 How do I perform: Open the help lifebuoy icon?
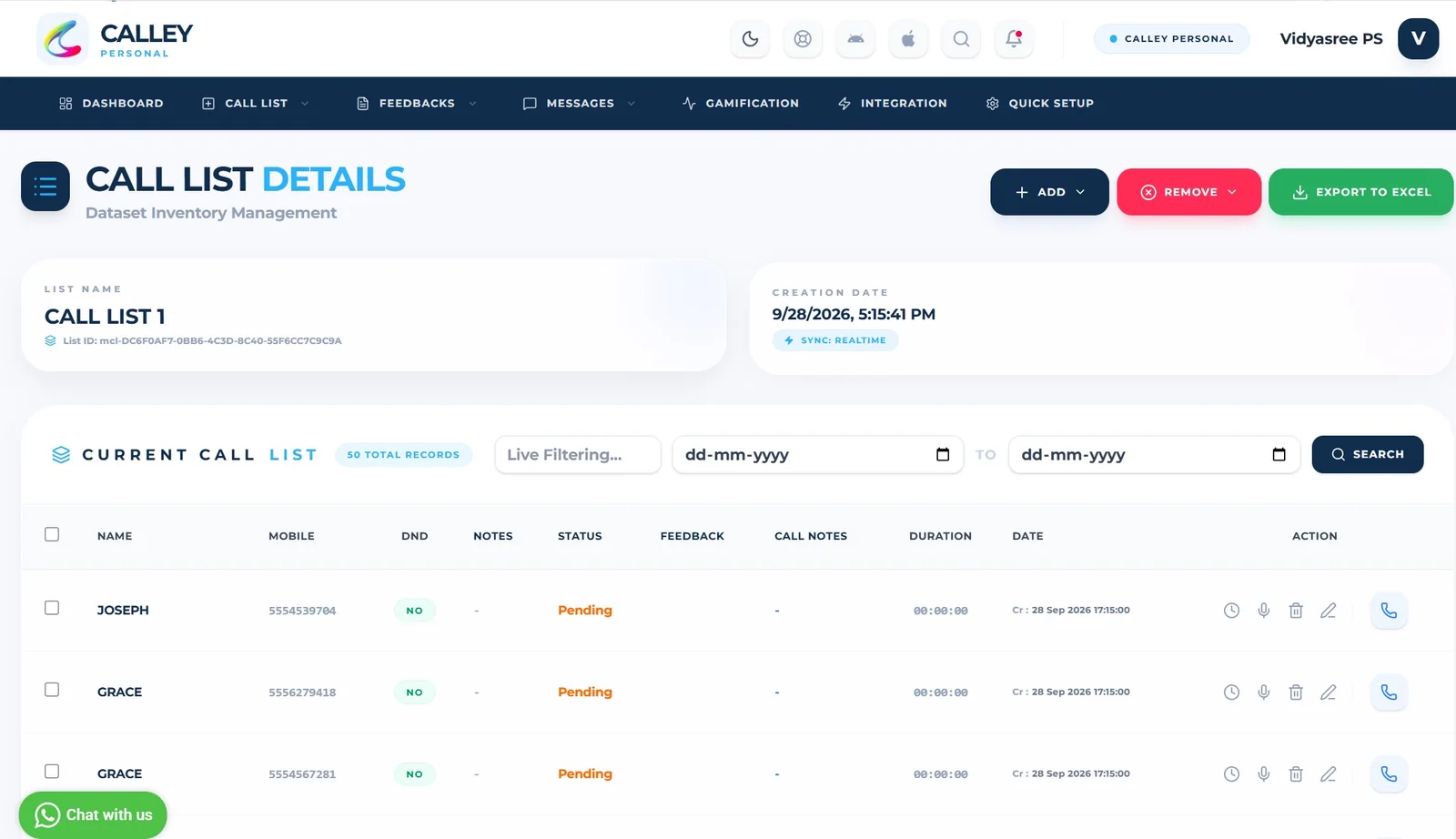point(803,39)
